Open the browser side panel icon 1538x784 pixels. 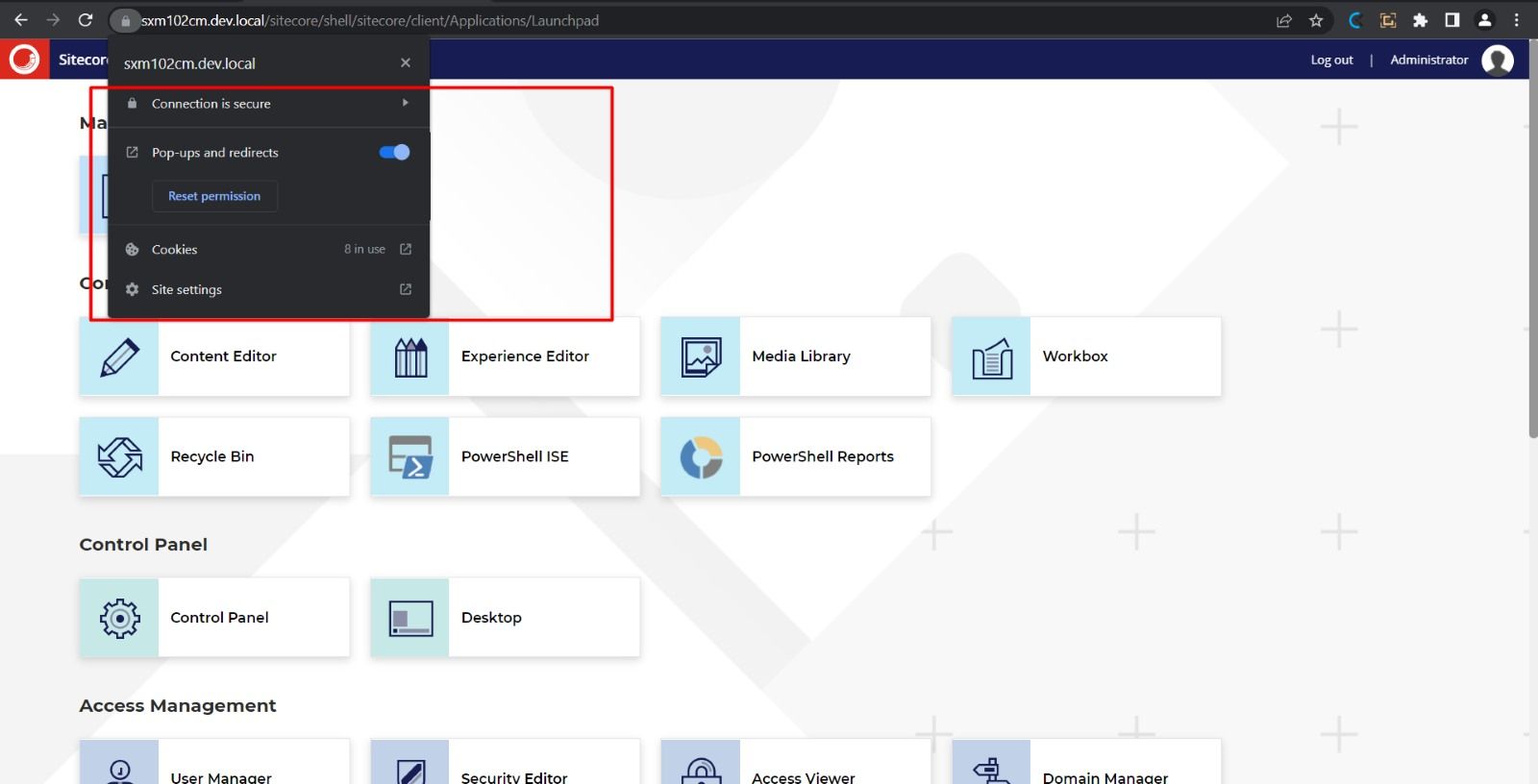[x=1452, y=20]
